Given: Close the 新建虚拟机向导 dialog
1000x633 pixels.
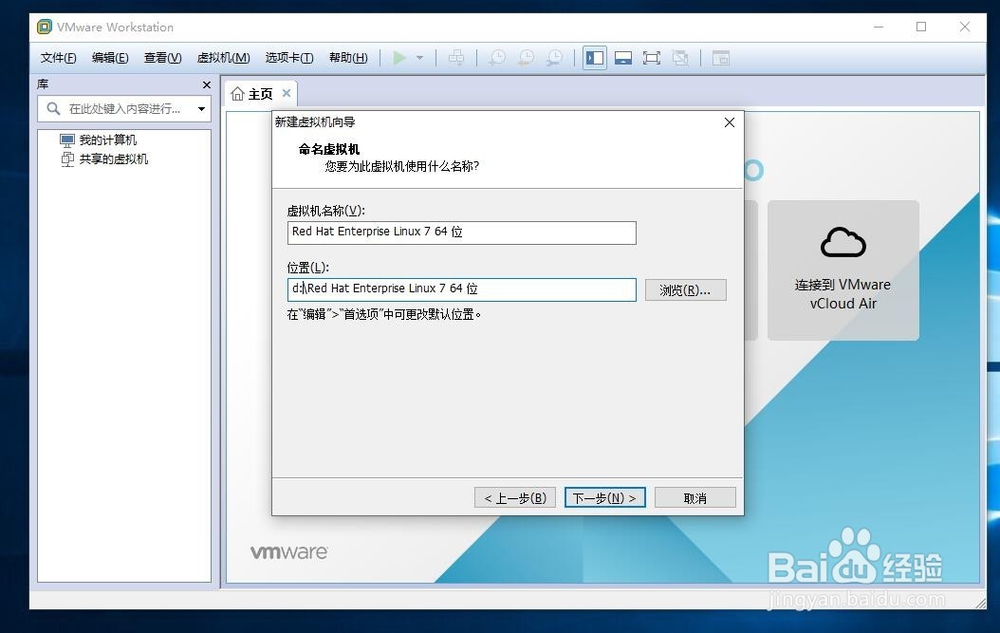Looking at the screenshot, I should 730,122.
